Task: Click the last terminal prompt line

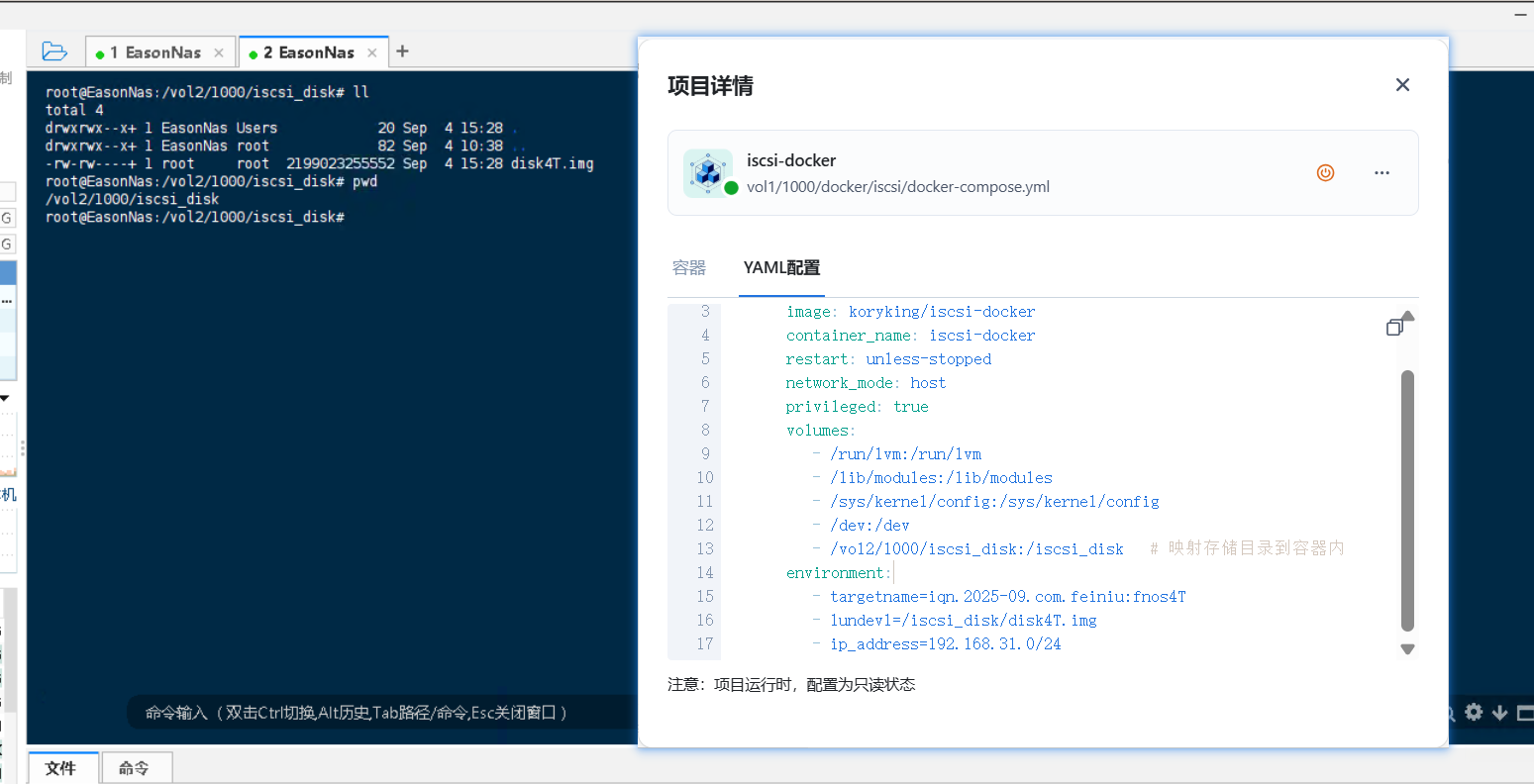Action: pos(195,217)
